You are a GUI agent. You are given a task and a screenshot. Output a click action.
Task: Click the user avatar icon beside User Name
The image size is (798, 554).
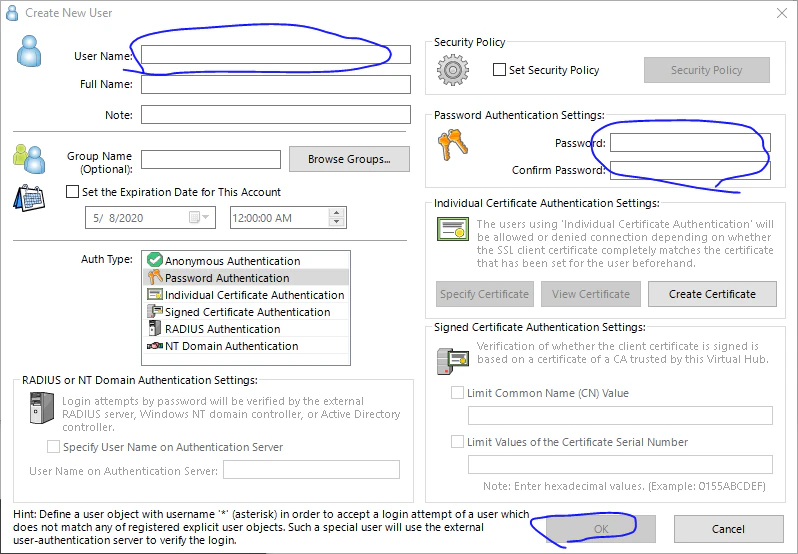click(29, 51)
